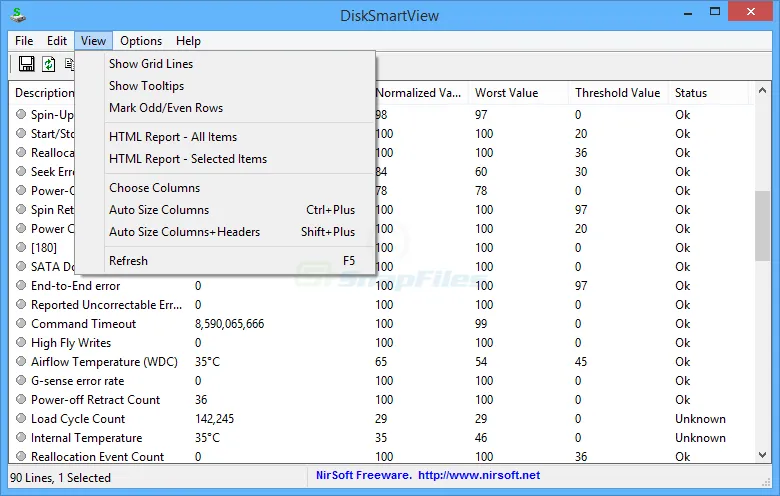
Task: Select the value 142,245 in Load Cycle Count row
Action: point(214,419)
